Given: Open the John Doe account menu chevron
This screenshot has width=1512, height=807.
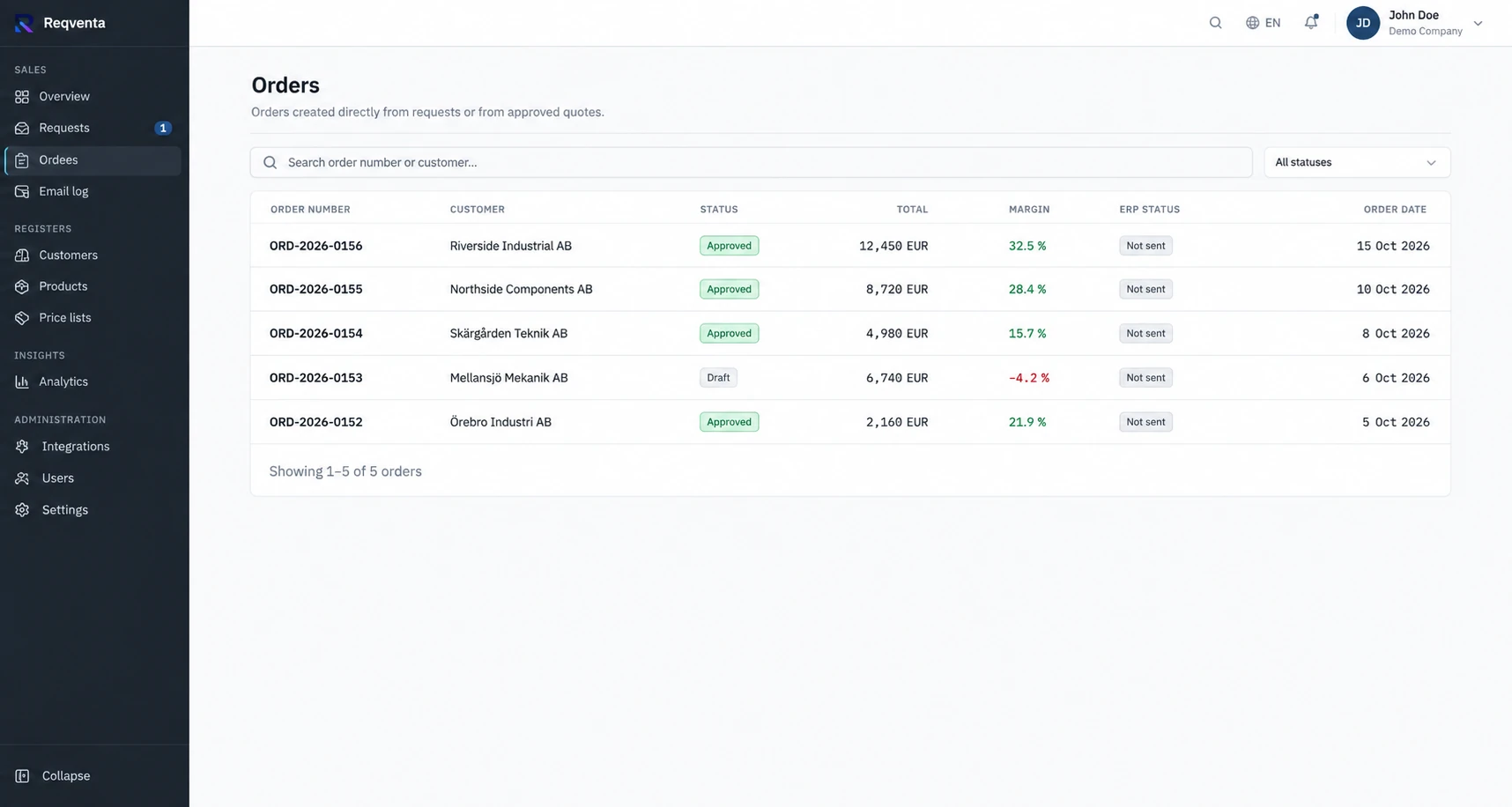Looking at the screenshot, I should click(x=1479, y=24).
